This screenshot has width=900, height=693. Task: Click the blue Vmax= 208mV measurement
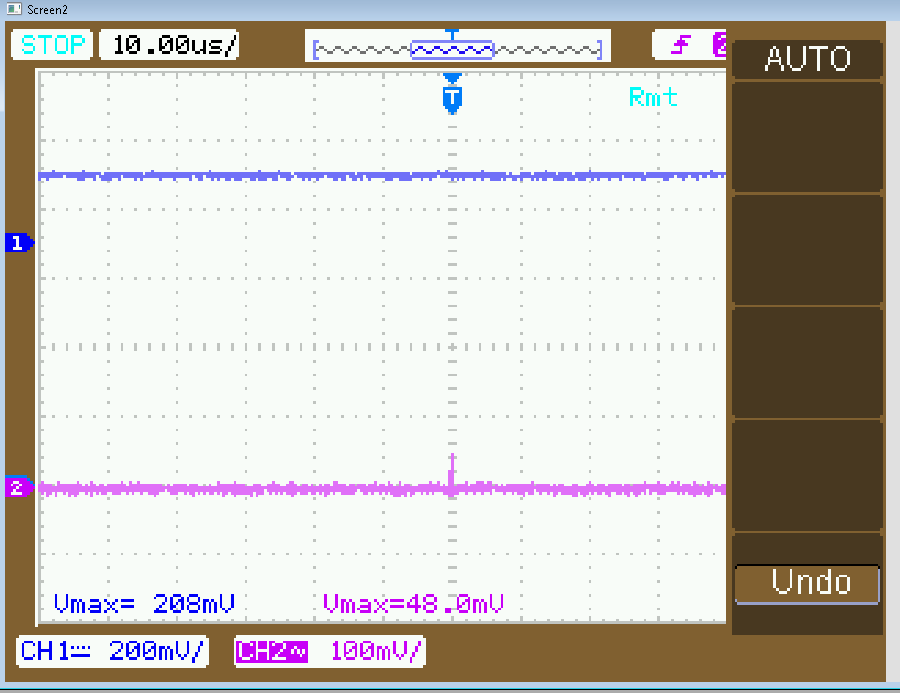[144, 604]
